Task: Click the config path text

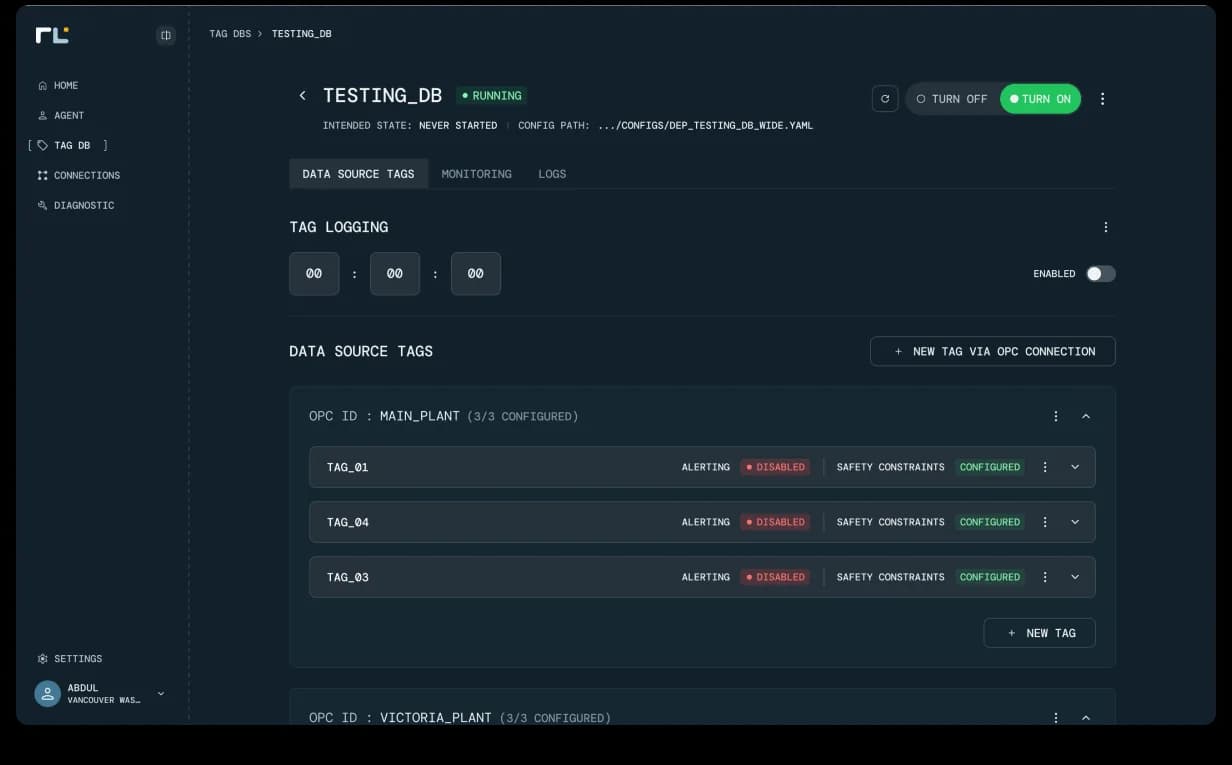Action: 705,126
